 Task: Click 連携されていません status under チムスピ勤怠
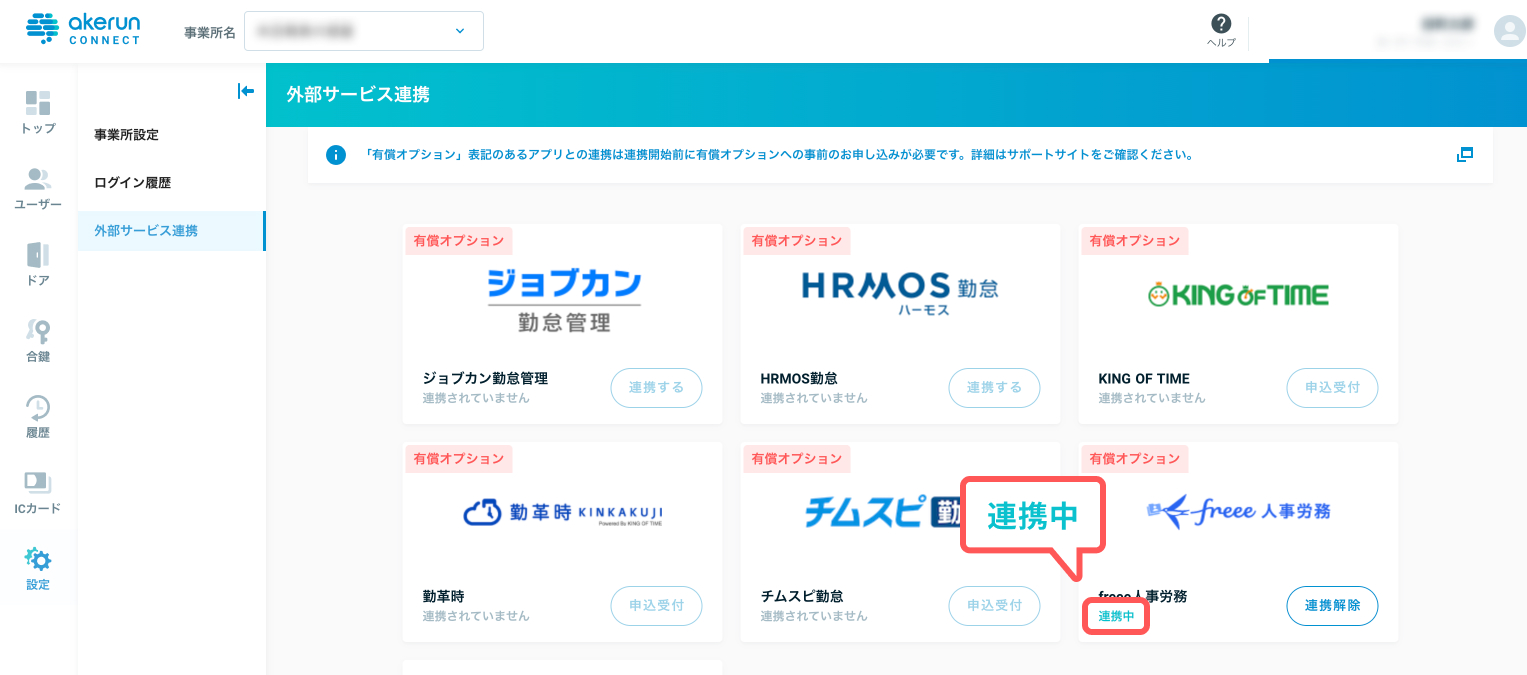click(x=814, y=616)
